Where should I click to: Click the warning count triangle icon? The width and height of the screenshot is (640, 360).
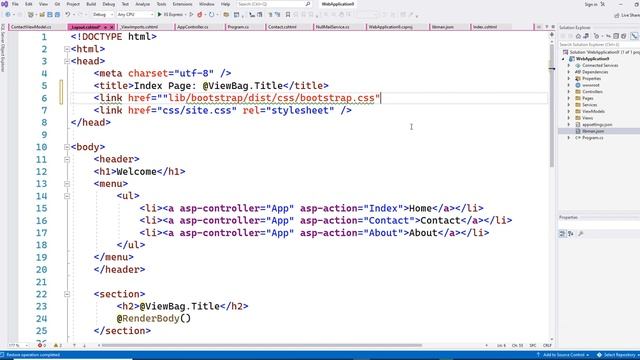click(57, 345)
